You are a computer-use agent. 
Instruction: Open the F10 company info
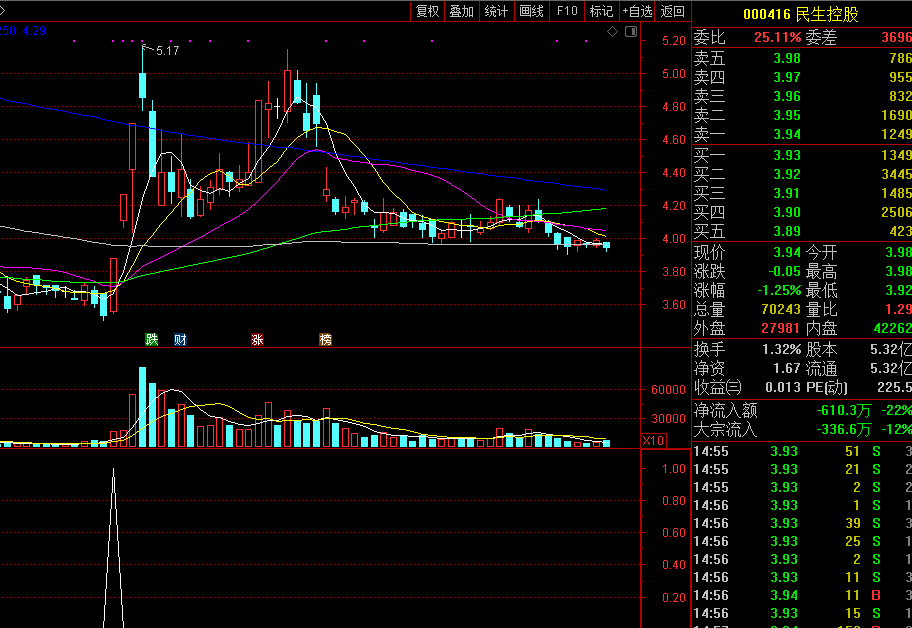[567, 11]
